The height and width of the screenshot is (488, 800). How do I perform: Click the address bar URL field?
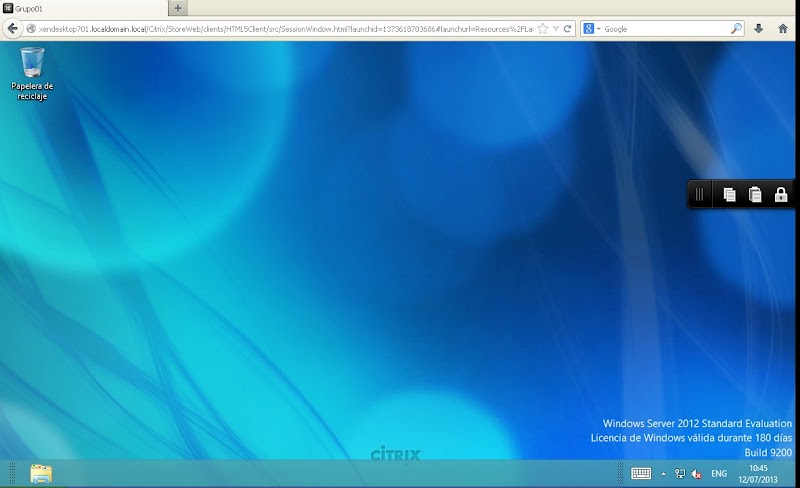click(x=286, y=29)
